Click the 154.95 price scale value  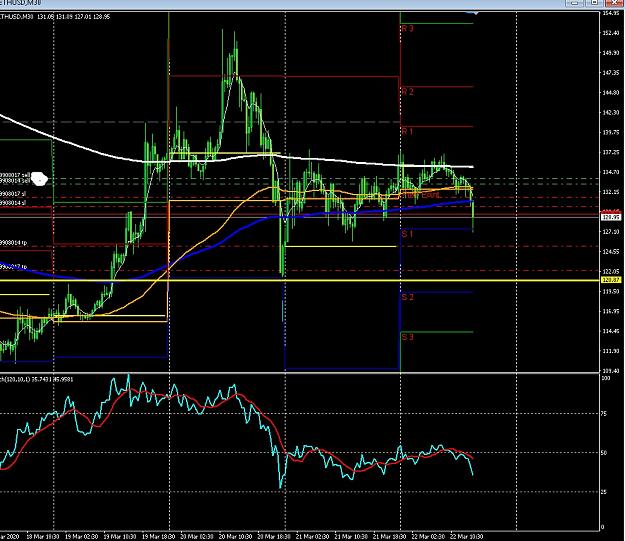point(611,13)
